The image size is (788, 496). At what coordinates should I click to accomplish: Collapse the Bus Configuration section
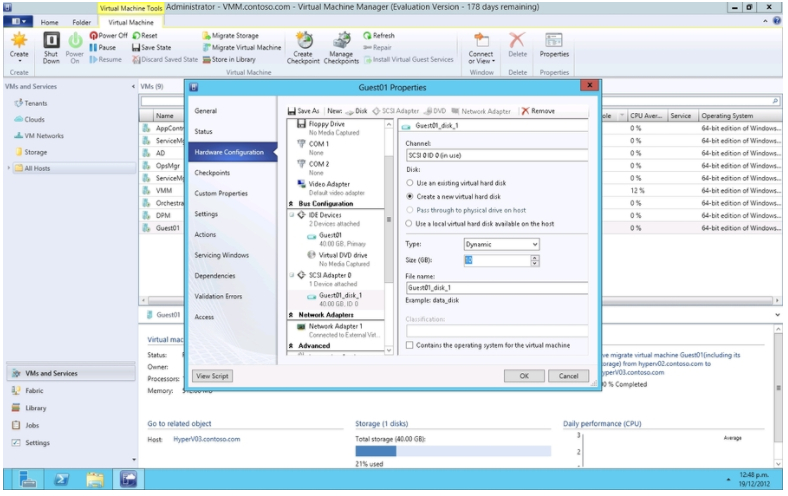click(291, 204)
